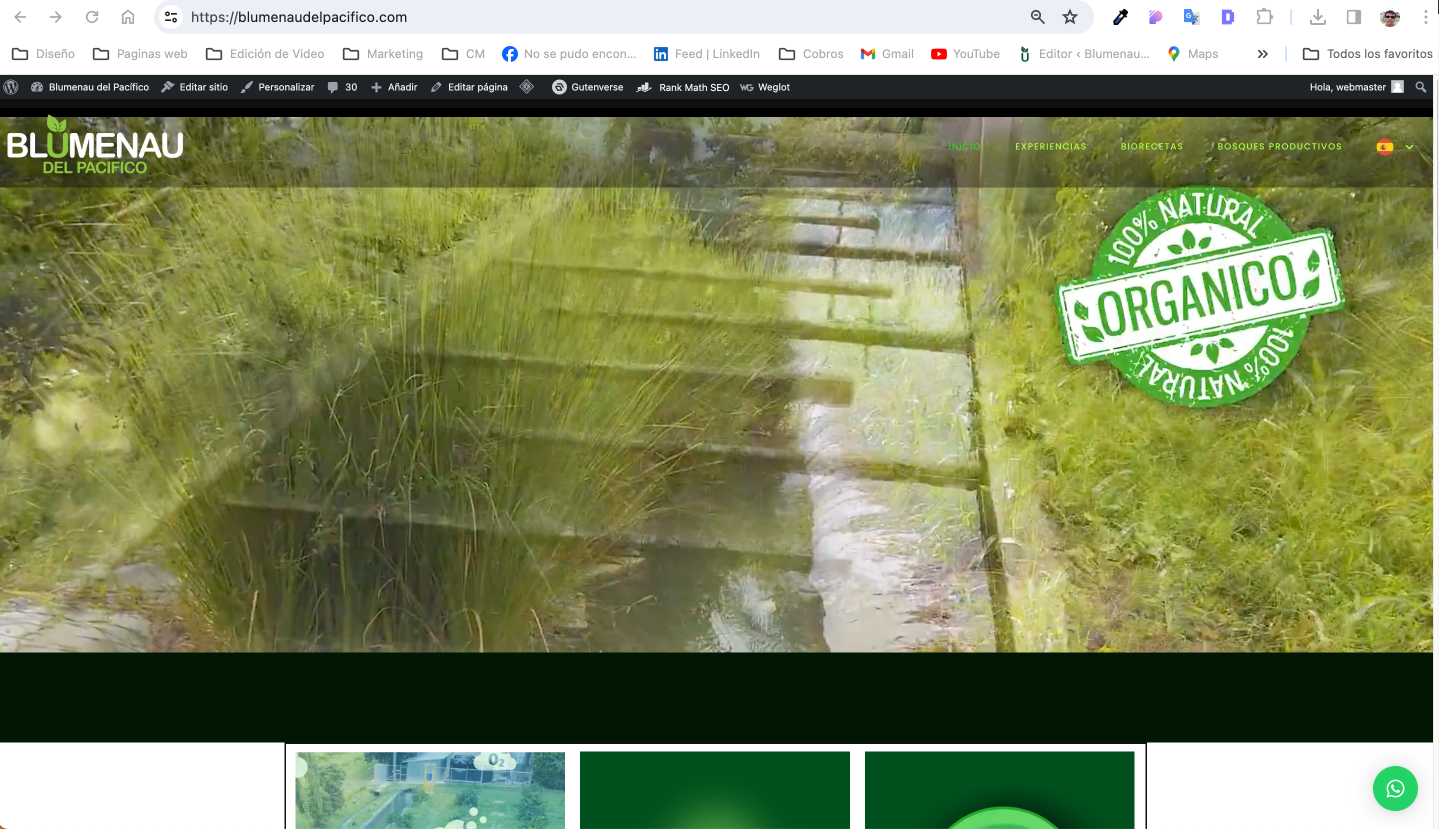Open the browser home page
Image resolution: width=1439 pixels, height=830 pixels.
(x=128, y=17)
